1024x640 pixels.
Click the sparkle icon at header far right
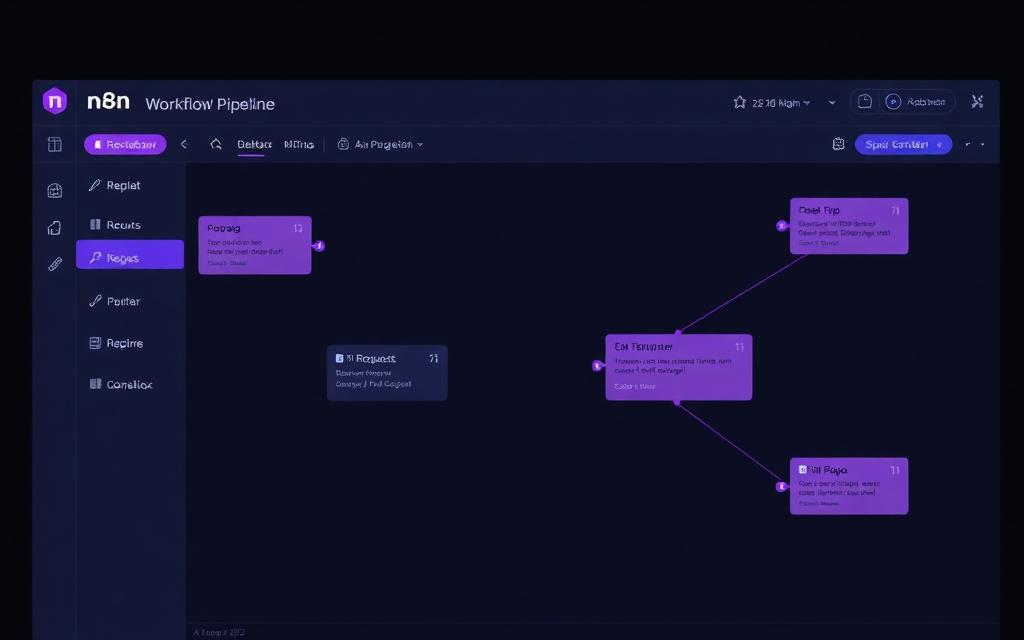pos(977,101)
